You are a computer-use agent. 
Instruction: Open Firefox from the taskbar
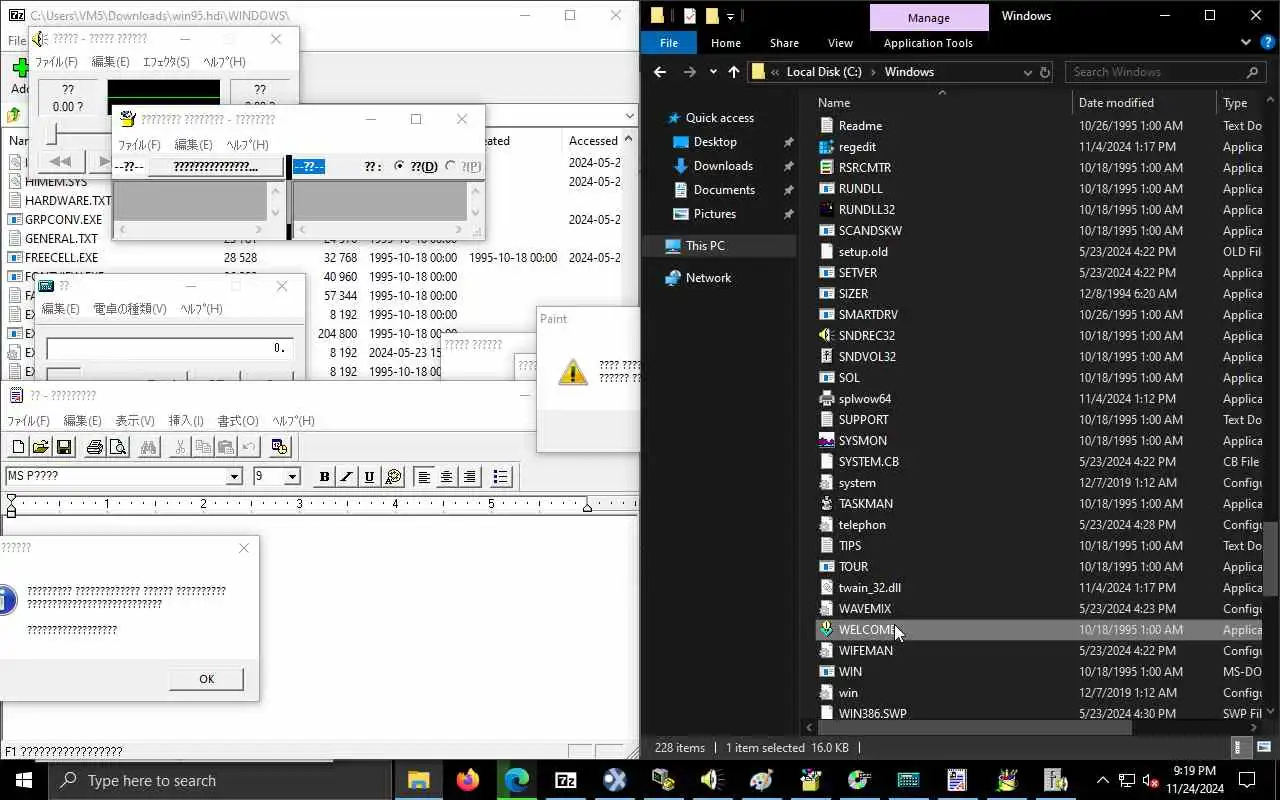[468, 781]
